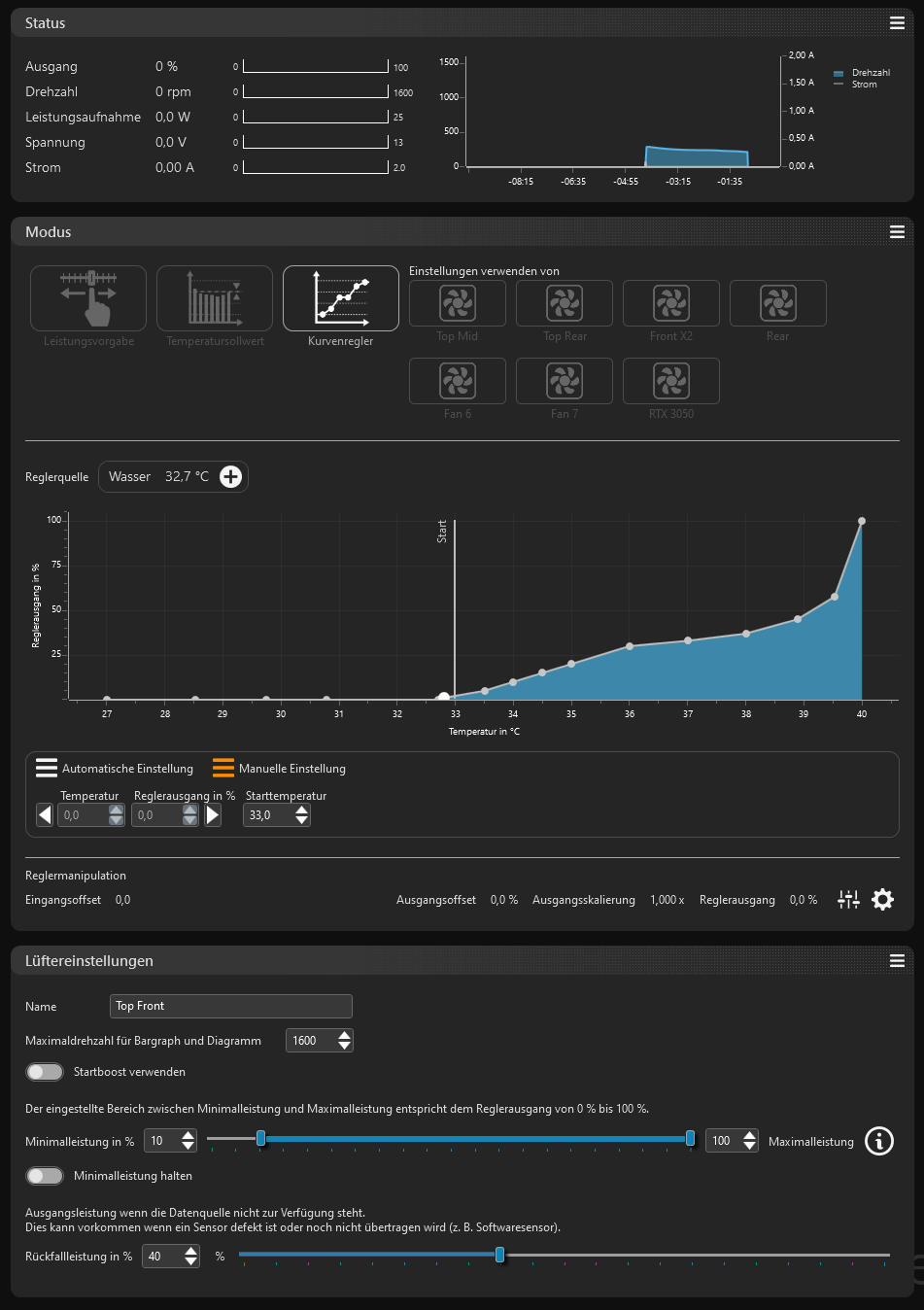
Task: Click the Rückfallleistung slider handle
Action: (x=499, y=1255)
